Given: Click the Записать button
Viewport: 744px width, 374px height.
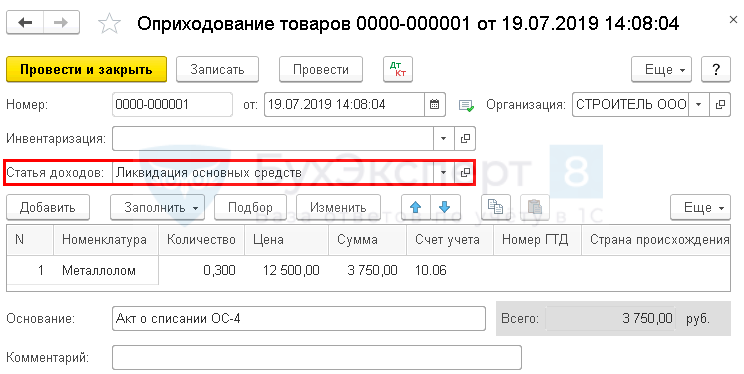Looking at the screenshot, I should (x=217, y=69).
